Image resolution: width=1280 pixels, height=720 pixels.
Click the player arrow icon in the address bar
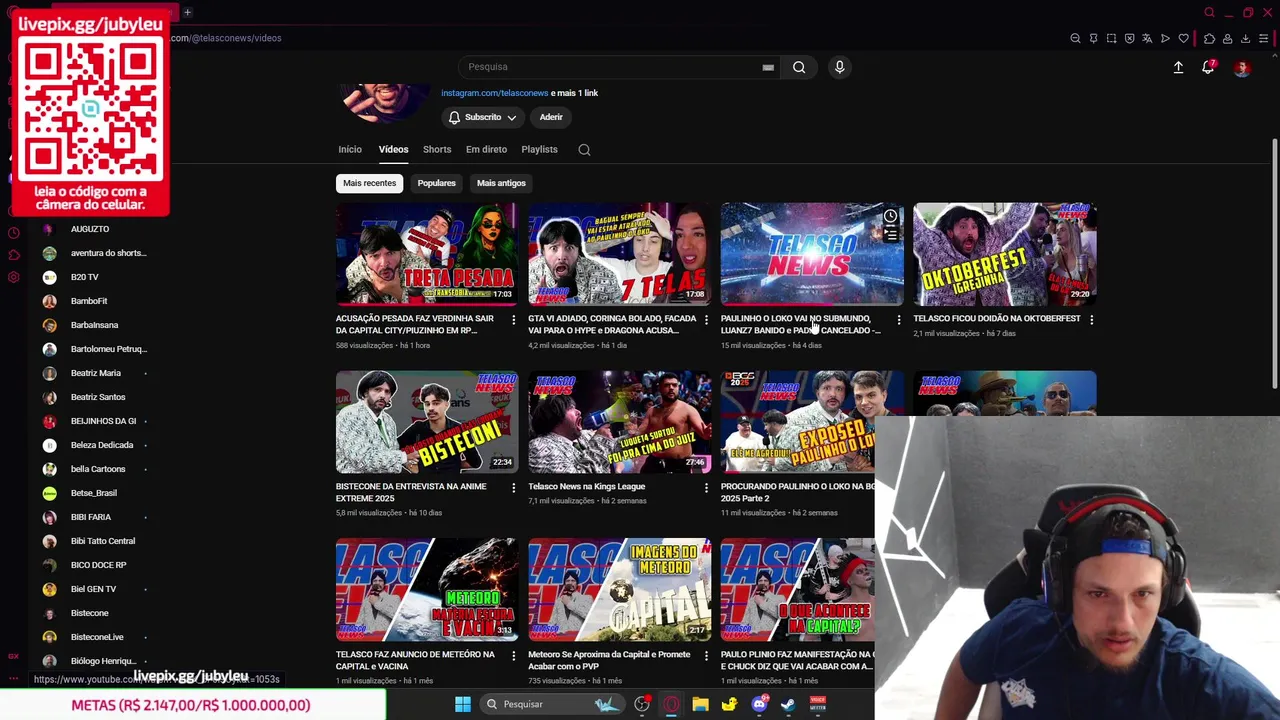tap(1165, 39)
